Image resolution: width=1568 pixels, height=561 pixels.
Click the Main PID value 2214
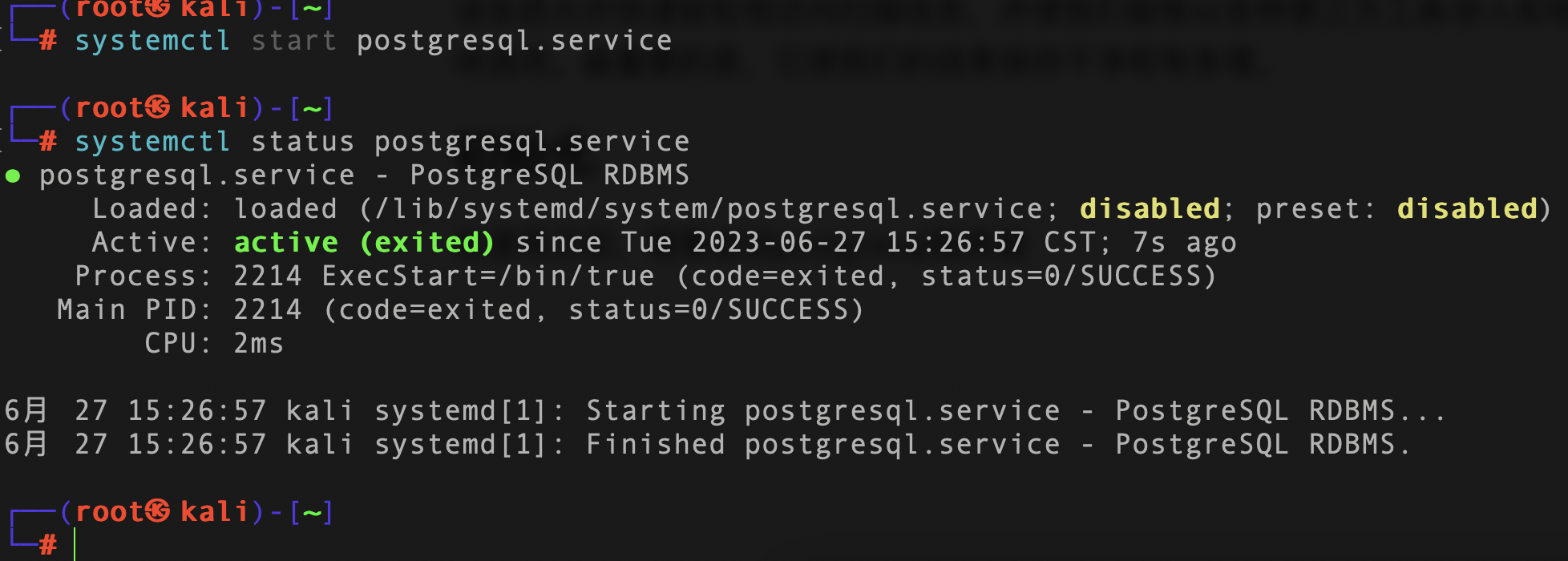268,309
